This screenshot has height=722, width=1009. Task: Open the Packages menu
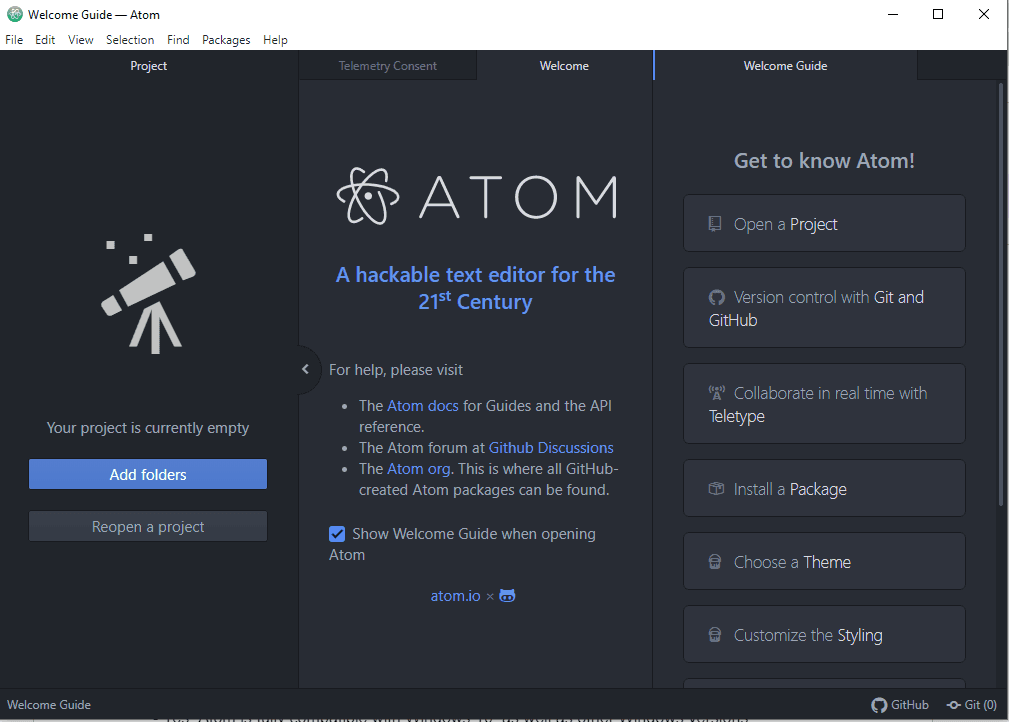click(x=226, y=40)
